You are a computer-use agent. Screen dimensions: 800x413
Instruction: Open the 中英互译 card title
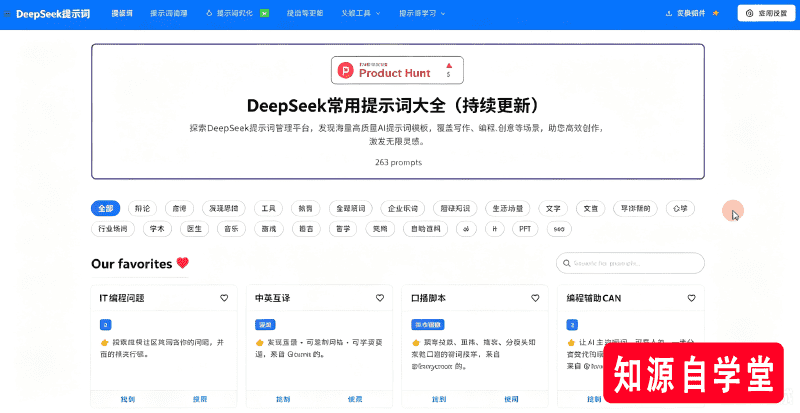[272, 298]
